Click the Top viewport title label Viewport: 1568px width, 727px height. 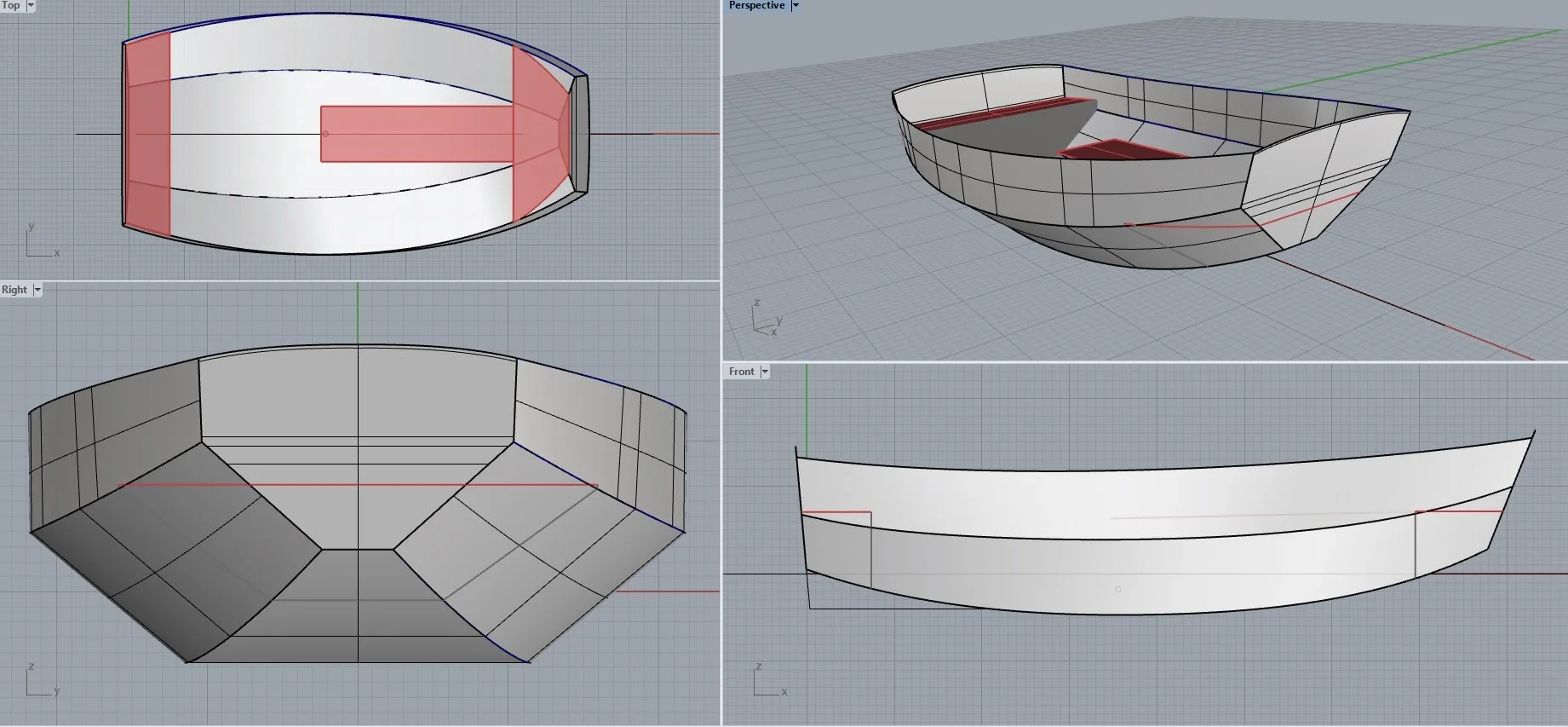(11, 5)
